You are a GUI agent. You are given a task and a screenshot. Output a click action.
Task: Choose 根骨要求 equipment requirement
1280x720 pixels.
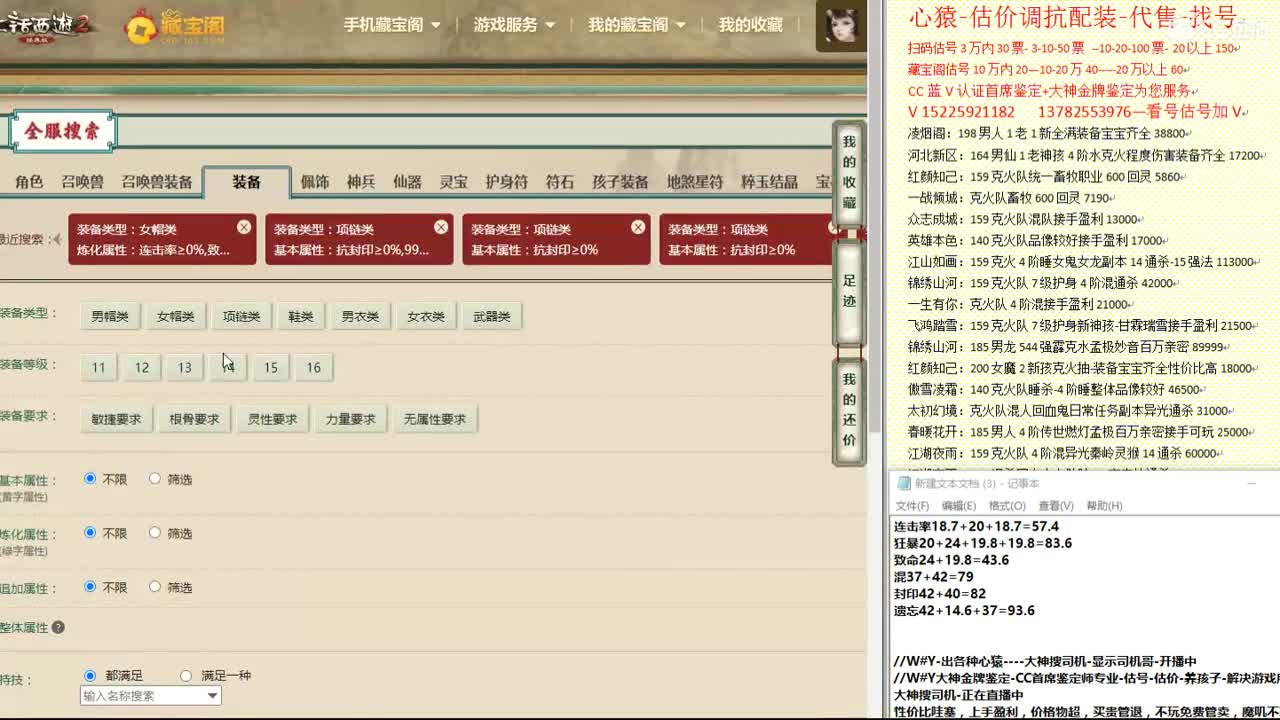(194, 419)
